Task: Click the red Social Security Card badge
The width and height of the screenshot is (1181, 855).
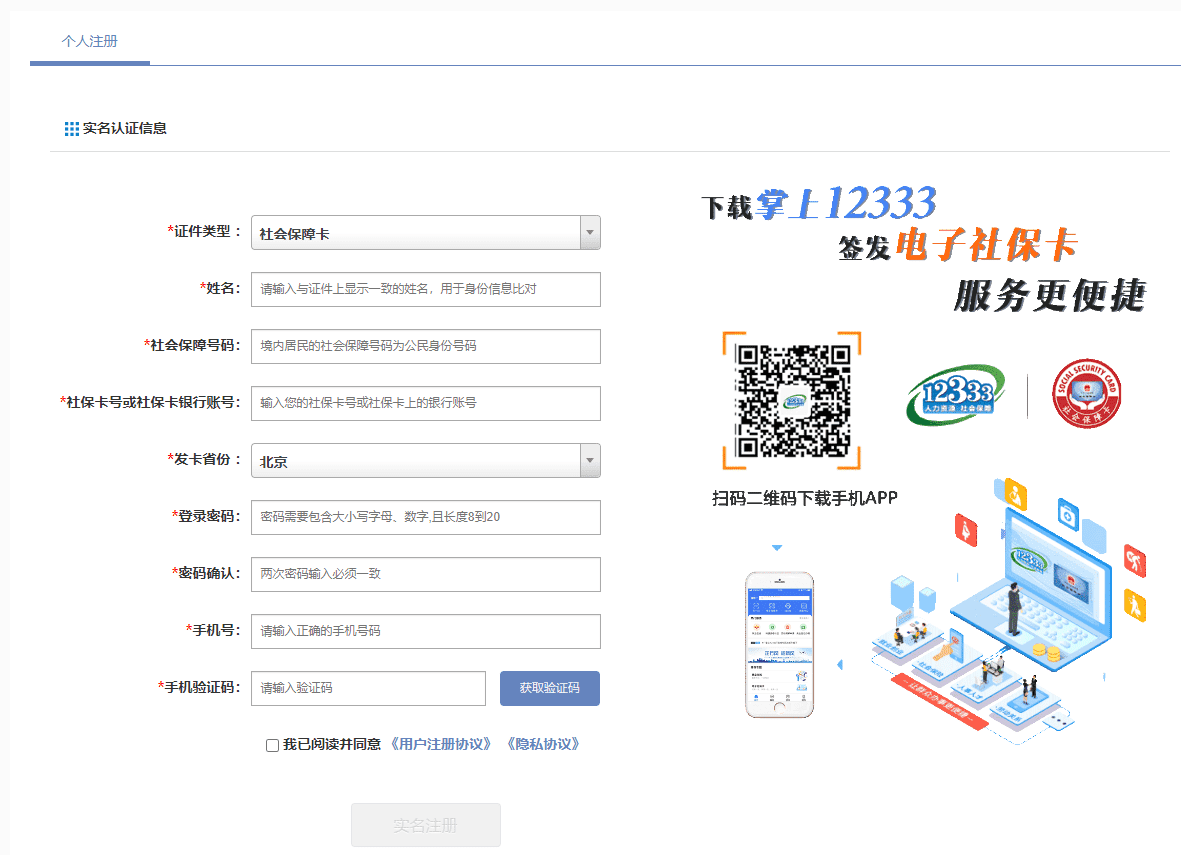Action: click(1087, 393)
